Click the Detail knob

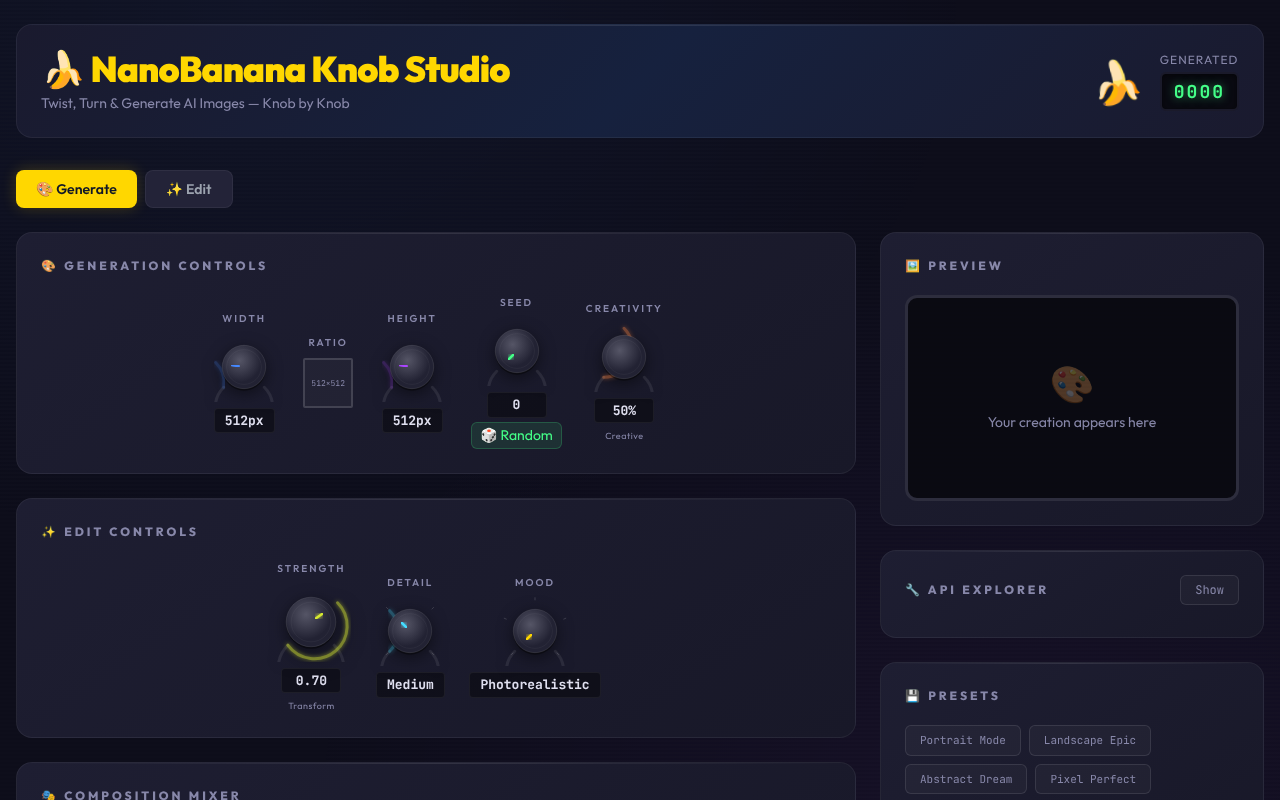coord(410,631)
